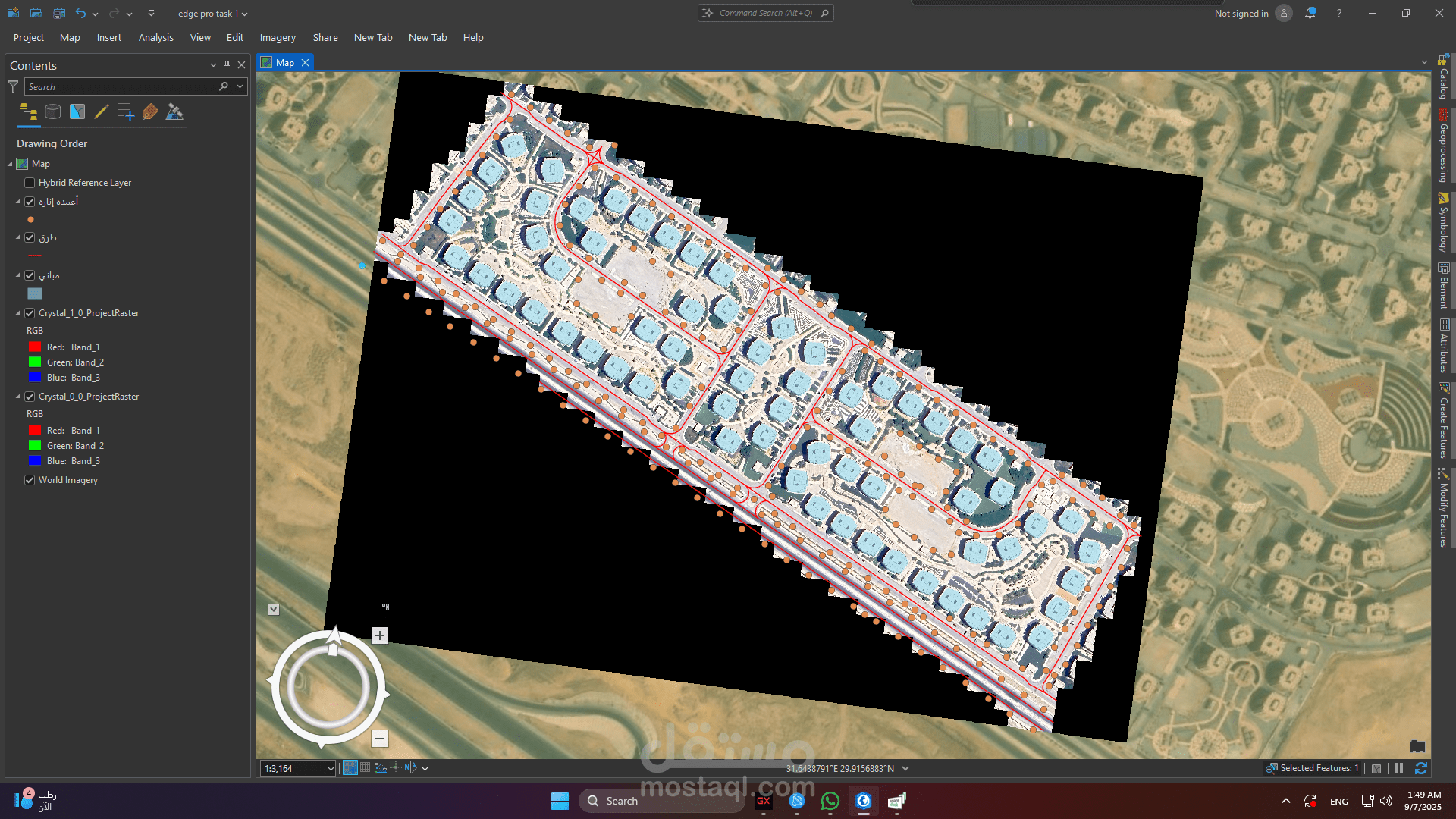The width and height of the screenshot is (1456, 819).
Task: Open the Attributes side pane tab
Action: [1443, 346]
